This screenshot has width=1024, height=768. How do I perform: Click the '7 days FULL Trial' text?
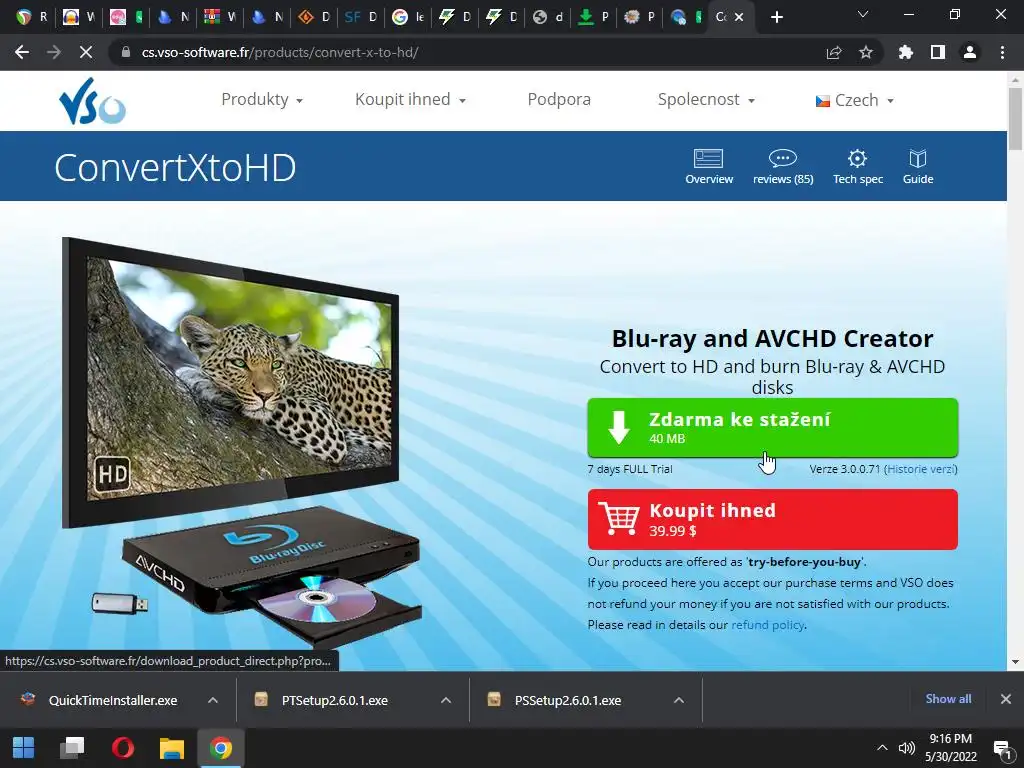(x=630, y=469)
